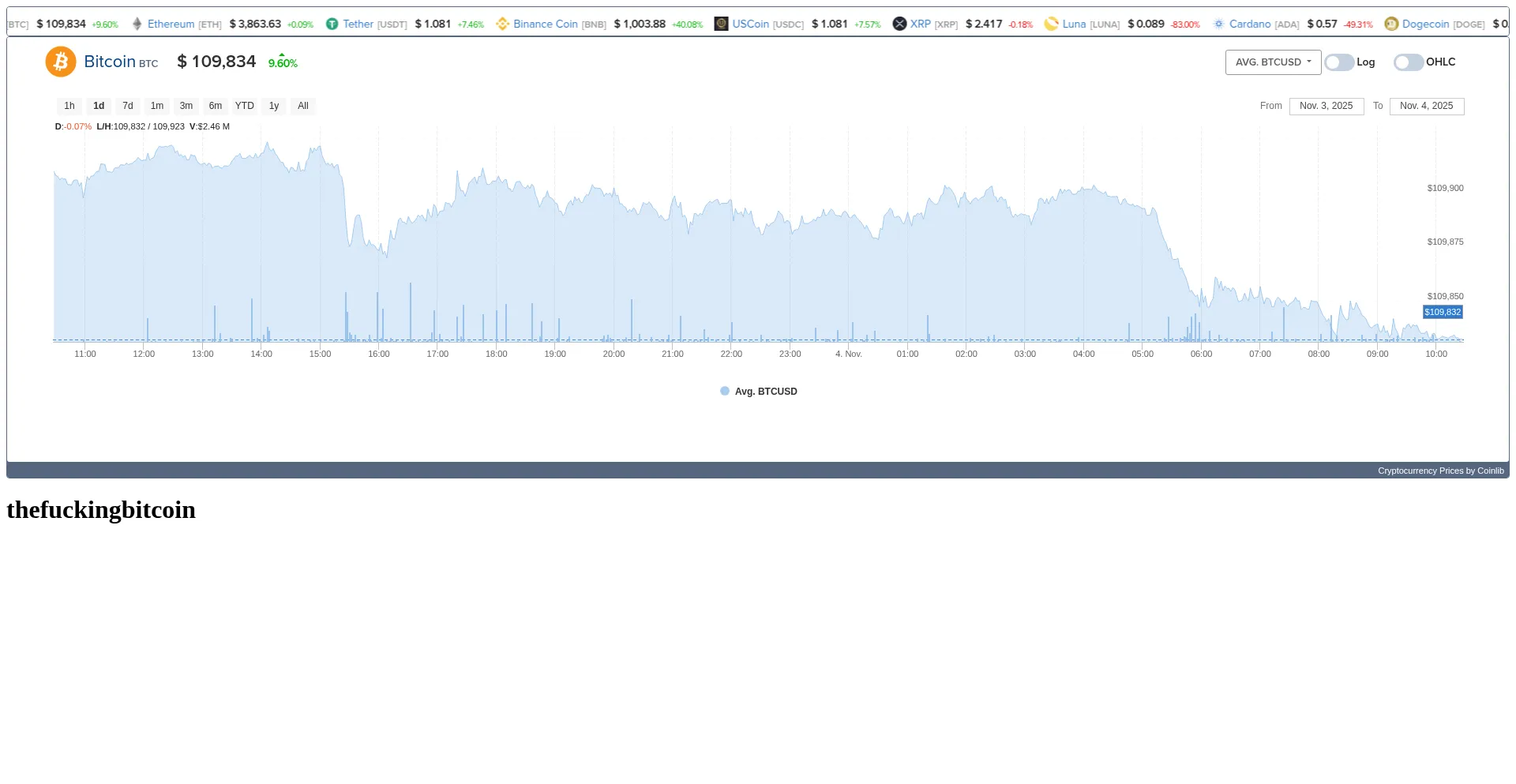Click the USCoin icon in ticker

click(x=721, y=24)
